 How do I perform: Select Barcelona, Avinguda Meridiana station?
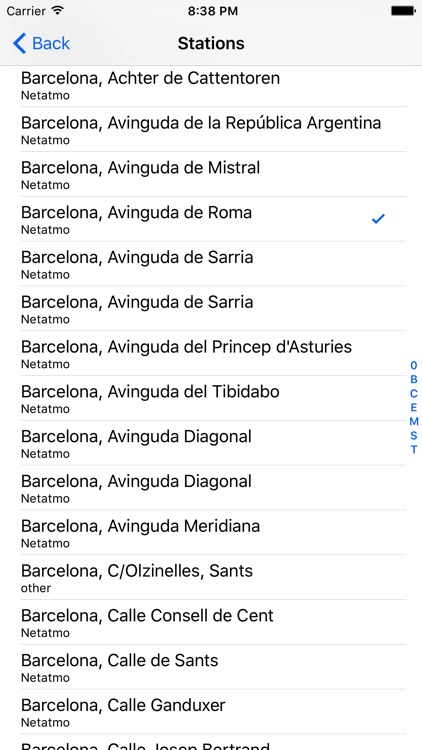pos(213,532)
